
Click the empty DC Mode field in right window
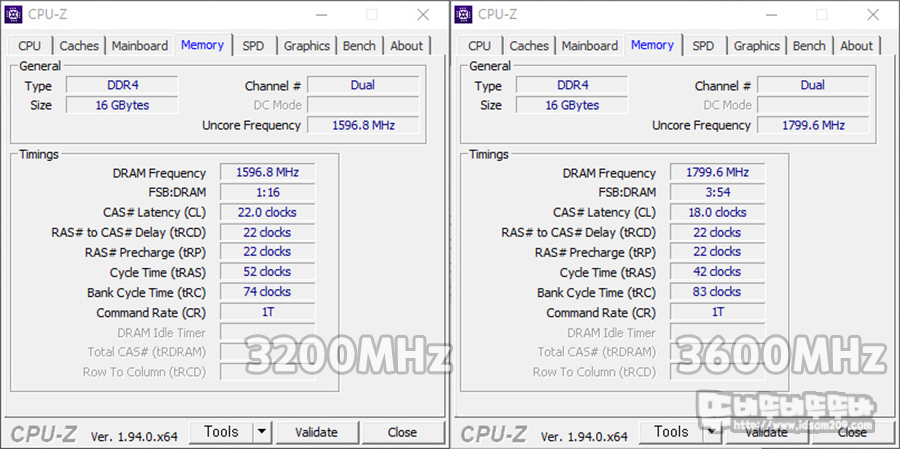click(x=813, y=105)
